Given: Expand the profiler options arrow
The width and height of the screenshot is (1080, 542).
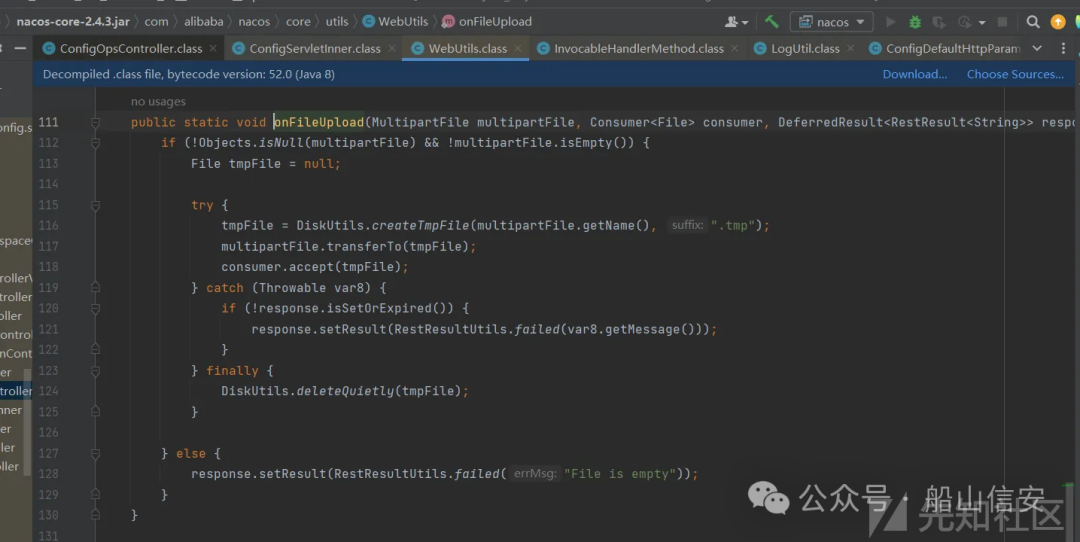Looking at the screenshot, I should click(982, 23).
